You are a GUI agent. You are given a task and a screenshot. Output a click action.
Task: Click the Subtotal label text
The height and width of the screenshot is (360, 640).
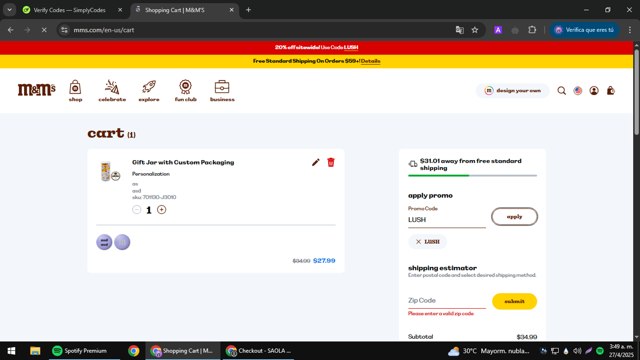(x=420, y=337)
